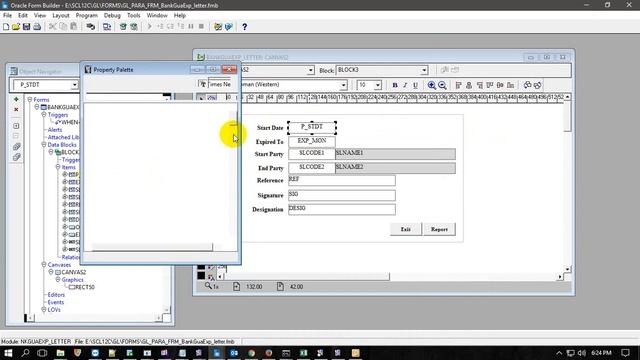Expand the LOVs node
Image resolution: width=640 pixels, height=360 pixels.
44,309
